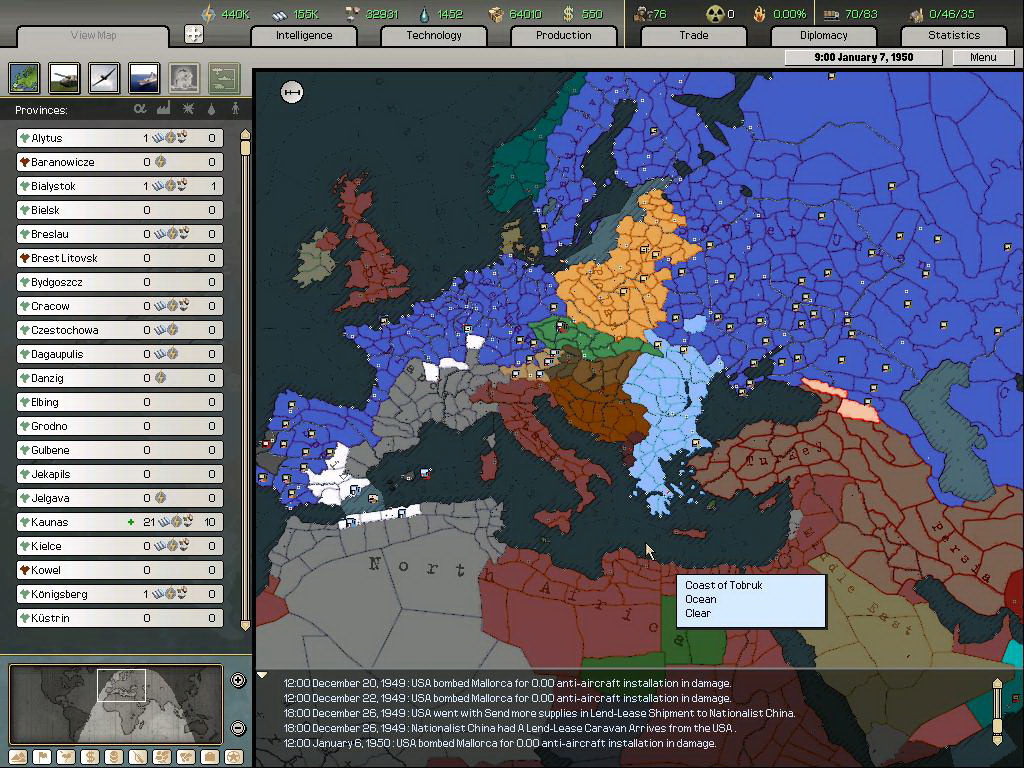Image resolution: width=1024 pixels, height=768 pixels.
Task: Select the Königsberg province row
Action: pos(120,594)
